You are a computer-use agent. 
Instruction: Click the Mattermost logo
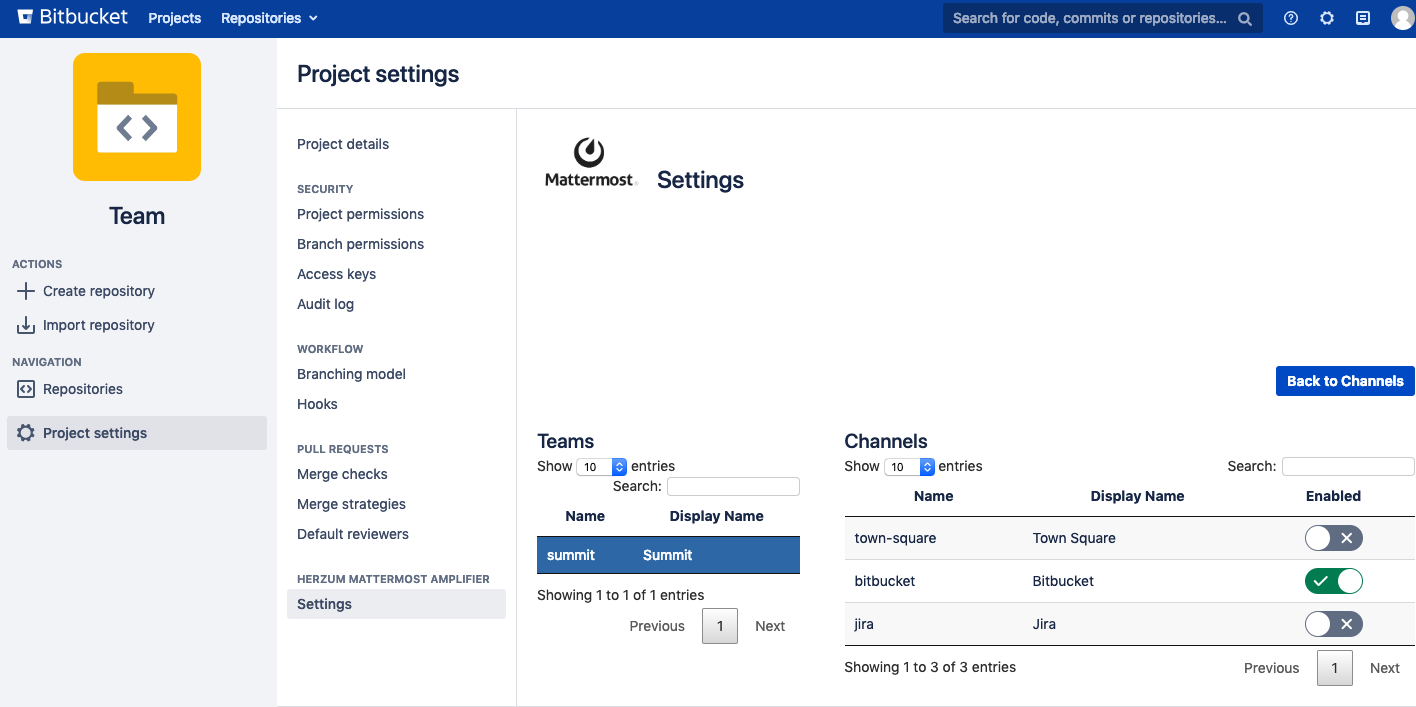(590, 163)
